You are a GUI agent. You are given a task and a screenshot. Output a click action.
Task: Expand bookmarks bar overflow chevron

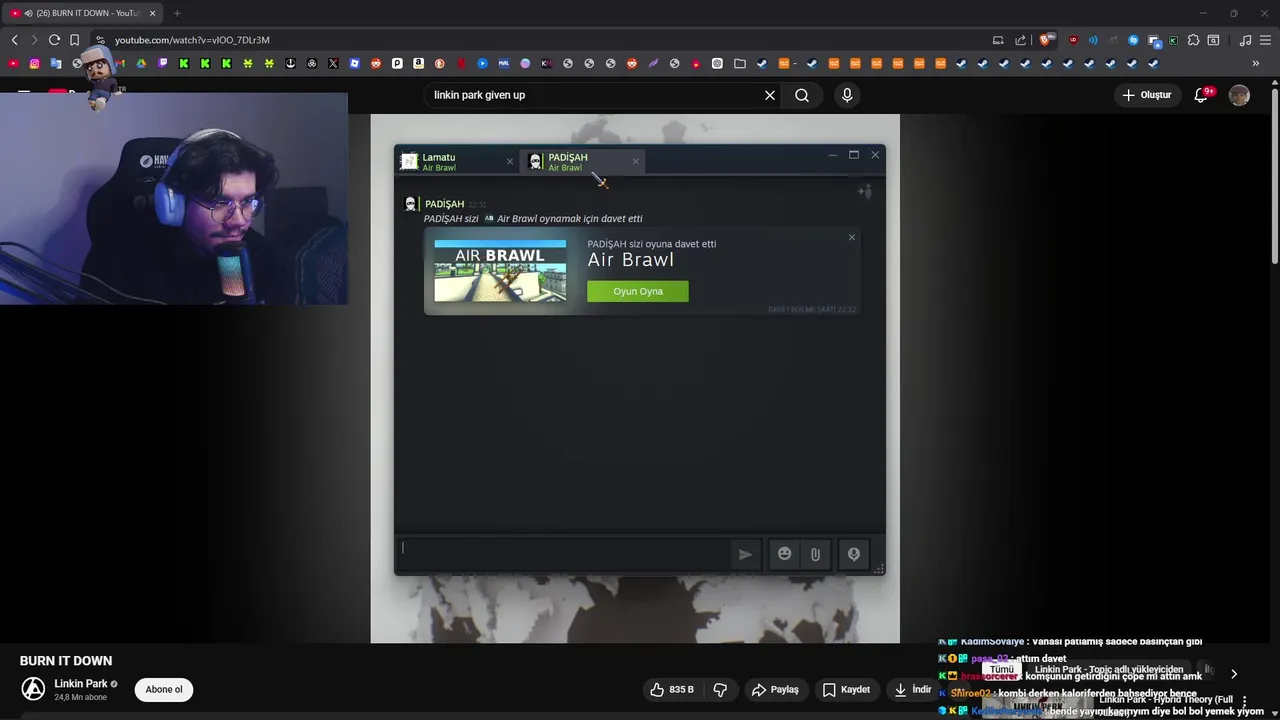point(1255,63)
